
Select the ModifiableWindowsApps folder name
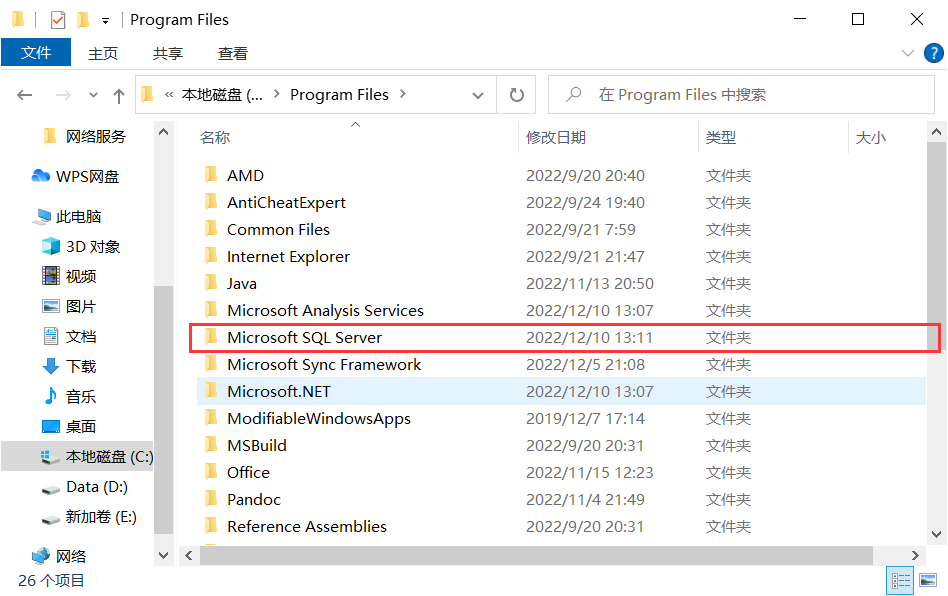point(319,418)
